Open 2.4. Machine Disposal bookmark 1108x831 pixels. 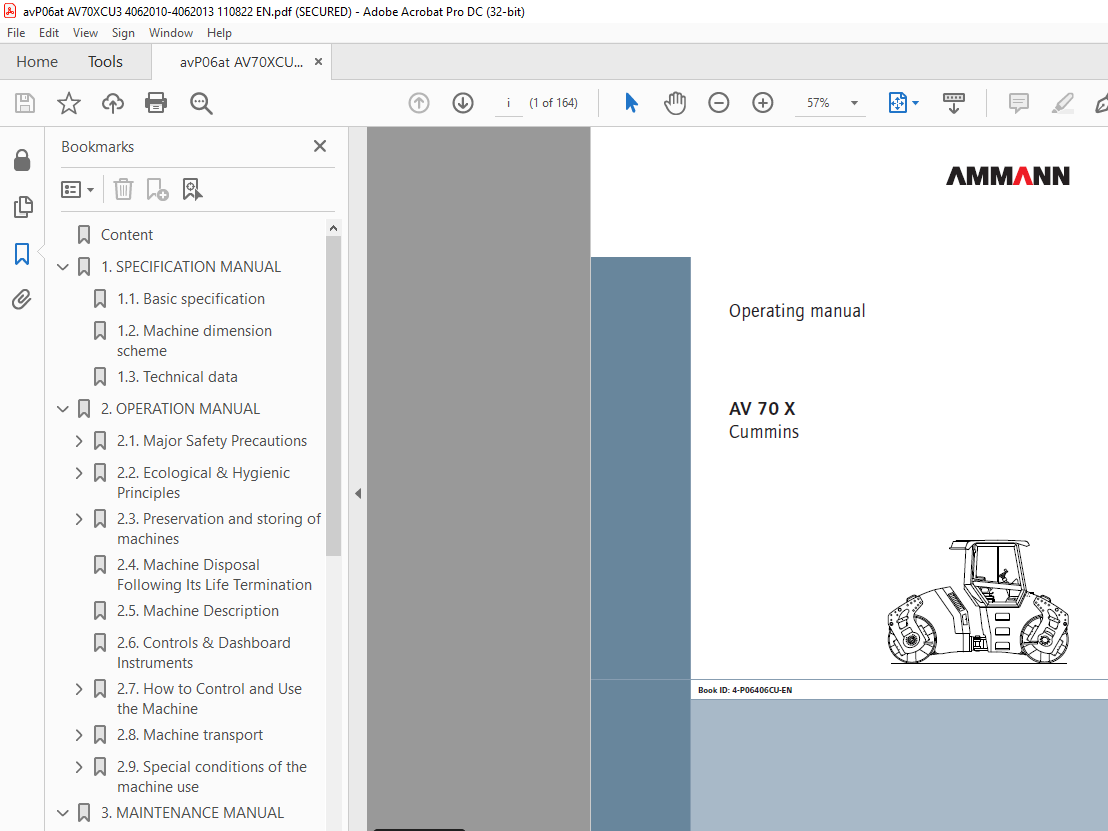[214, 574]
